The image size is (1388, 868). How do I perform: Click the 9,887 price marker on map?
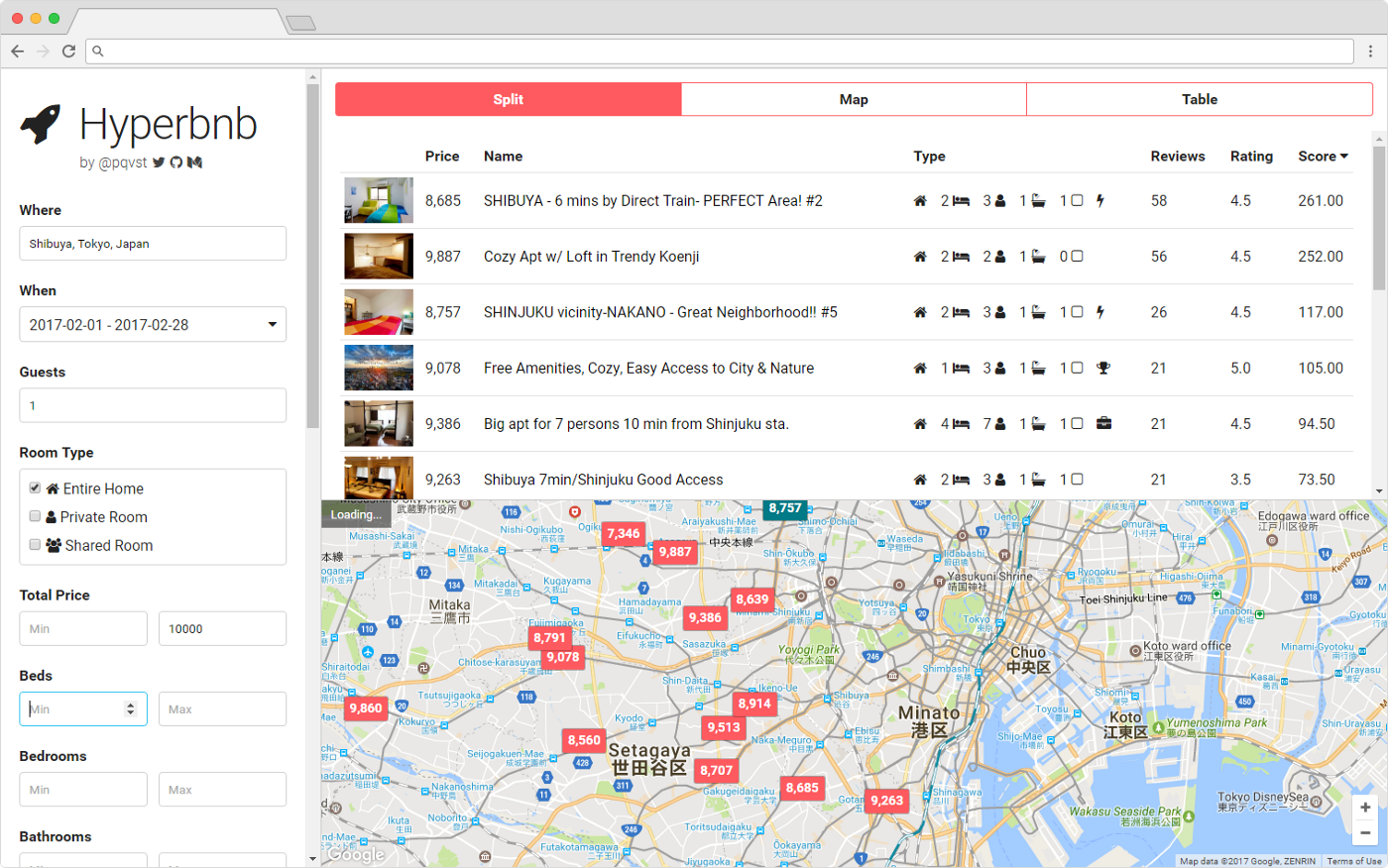(x=675, y=552)
